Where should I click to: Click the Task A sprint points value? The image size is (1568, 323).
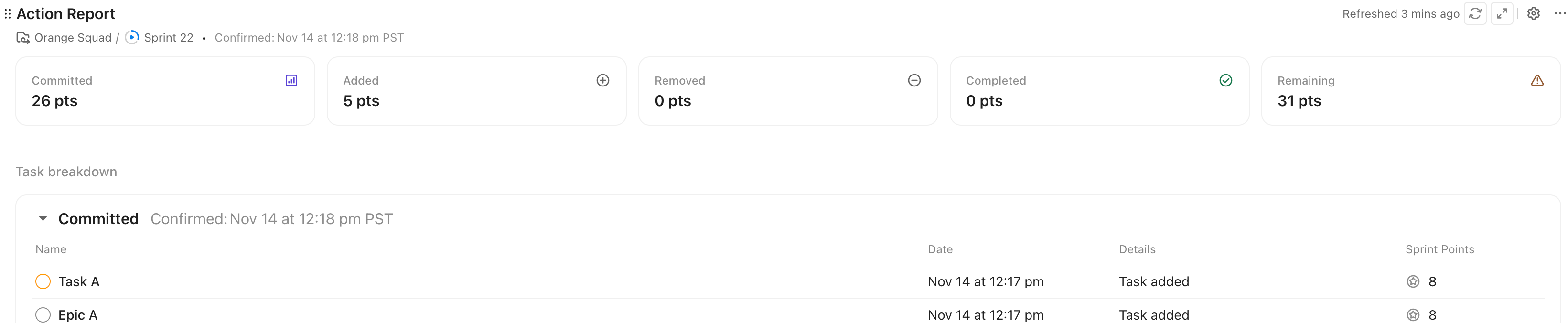1432,281
